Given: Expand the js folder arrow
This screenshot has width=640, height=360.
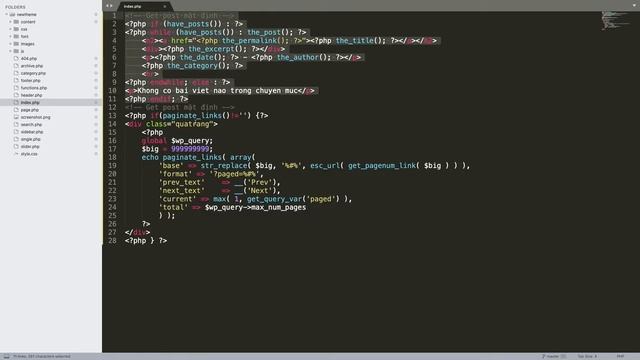Looking at the screenshot, I should 11,51.
